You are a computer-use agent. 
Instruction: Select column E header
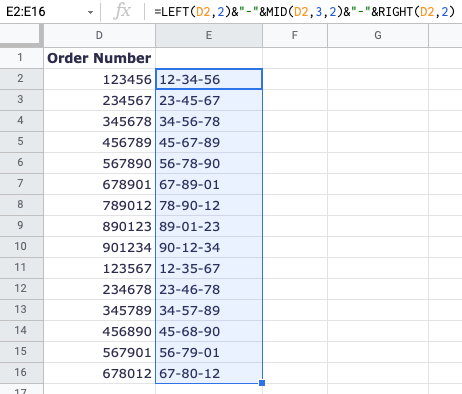209,35
